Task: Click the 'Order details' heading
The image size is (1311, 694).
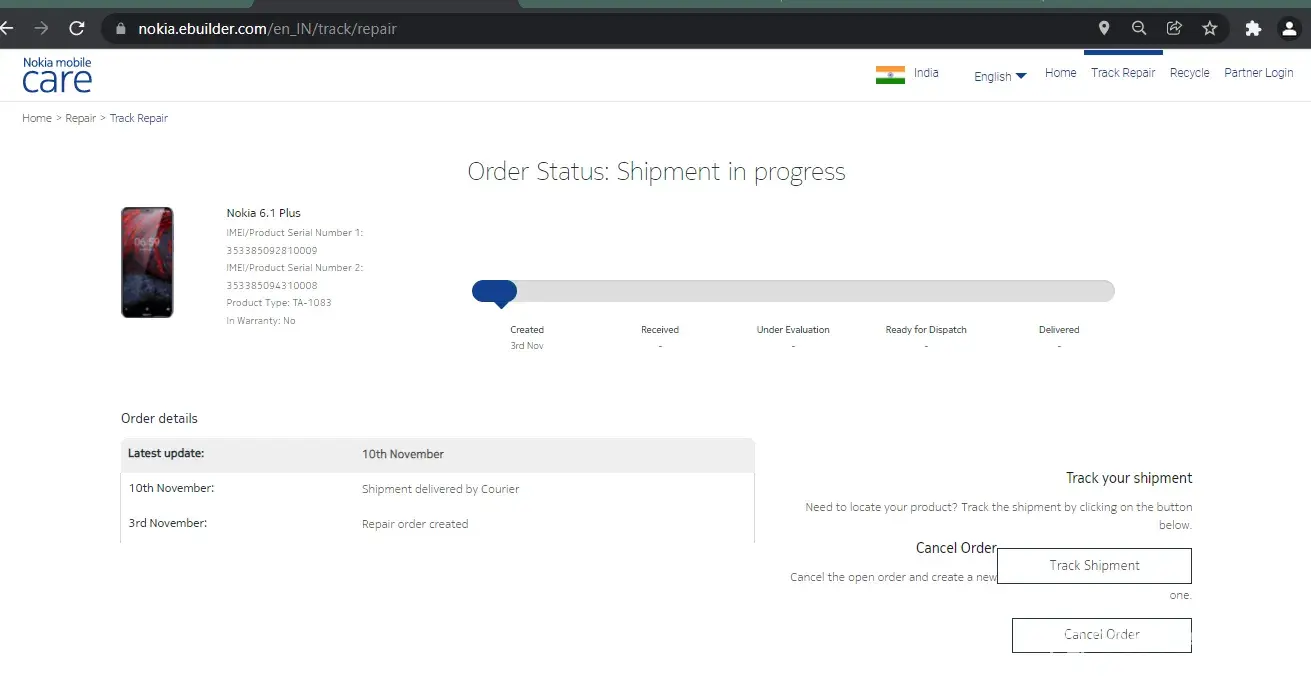Action: [x=159, y=418]
